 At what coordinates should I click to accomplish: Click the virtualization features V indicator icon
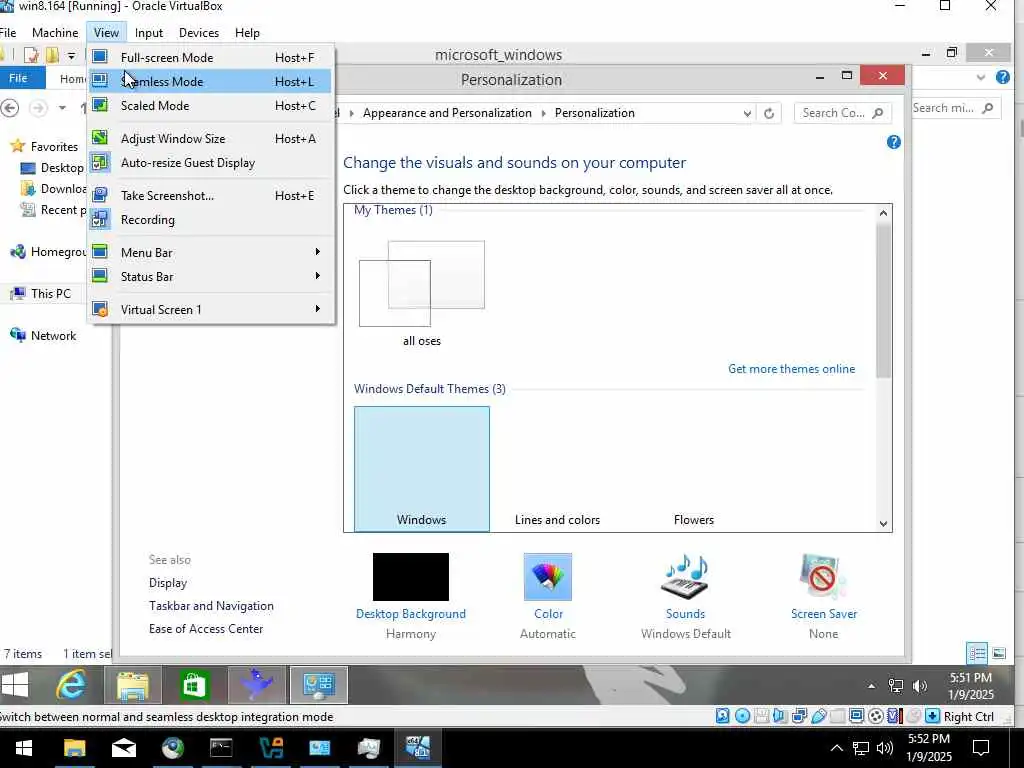coord(894,716)
